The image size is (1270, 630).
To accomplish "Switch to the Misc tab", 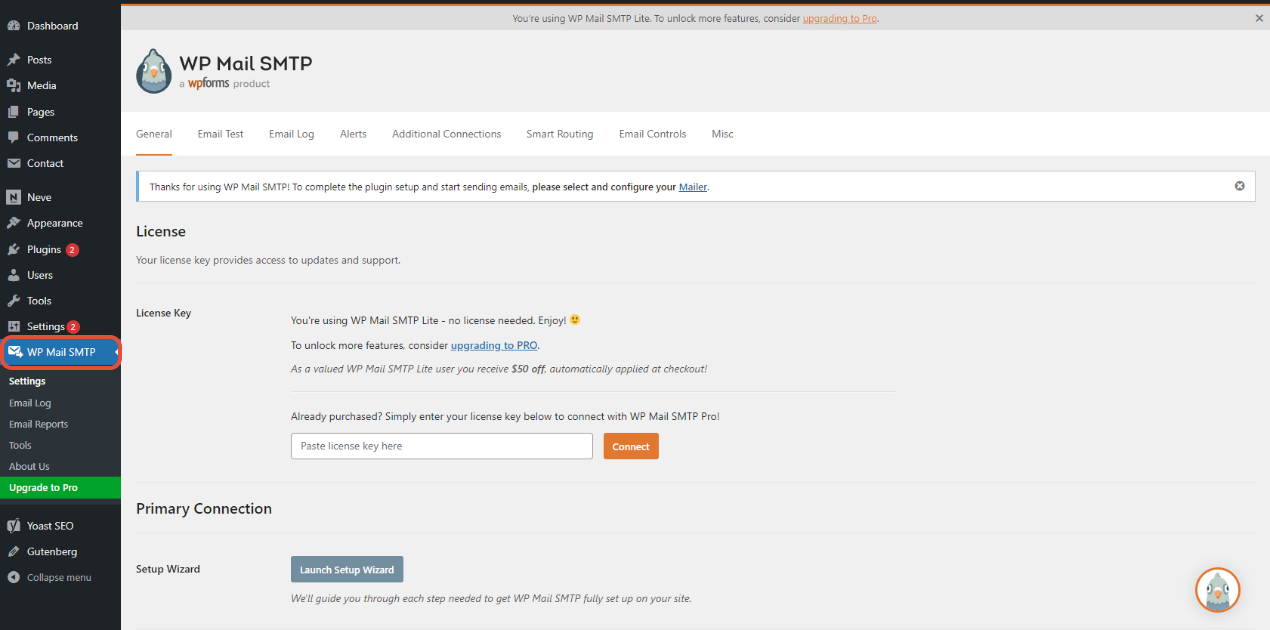I will pos(722,134).
